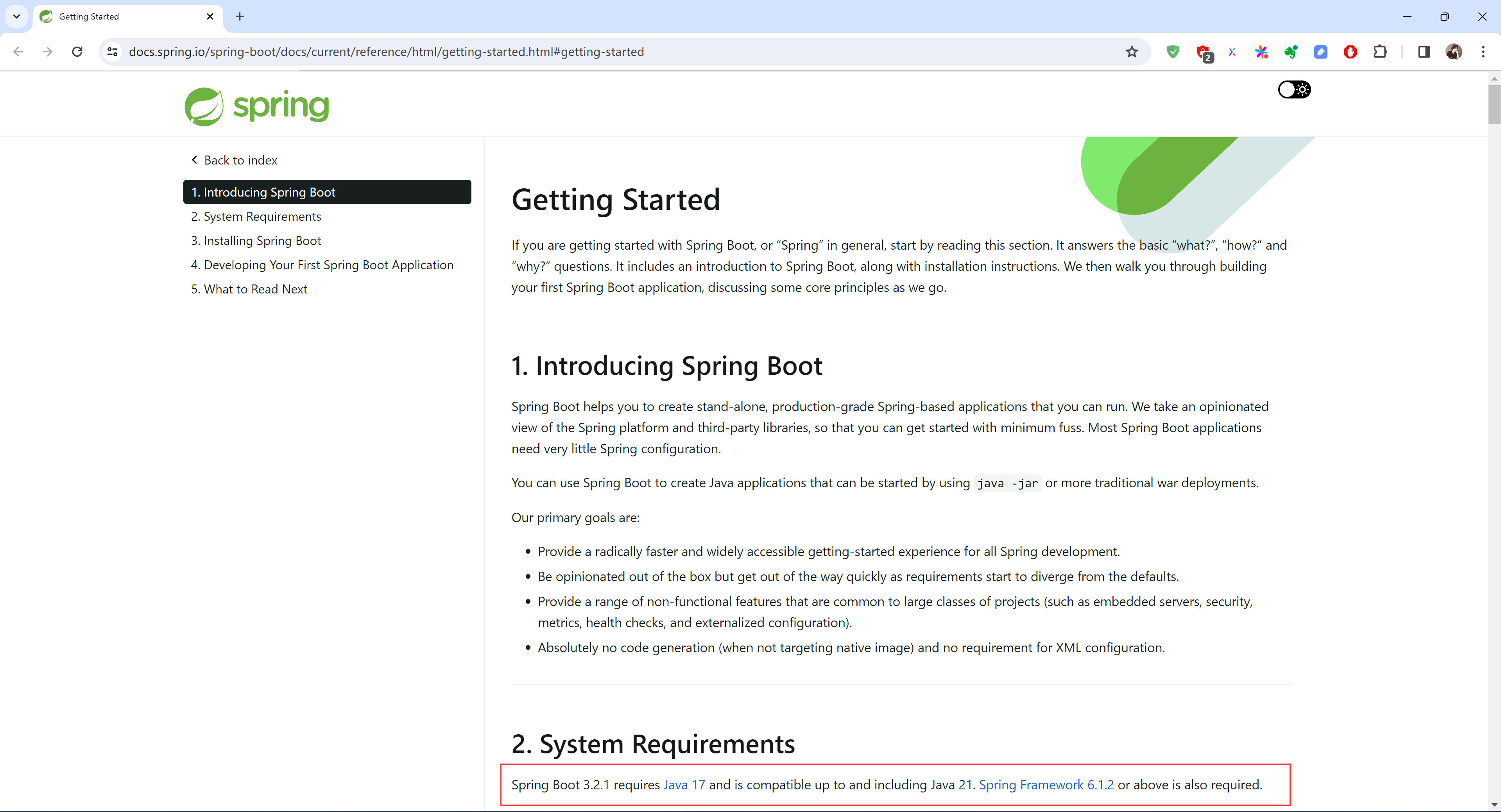The height and width of the screenshot is (812, 1501).
Task: Click the address bar URL
Action: point(386,52)
